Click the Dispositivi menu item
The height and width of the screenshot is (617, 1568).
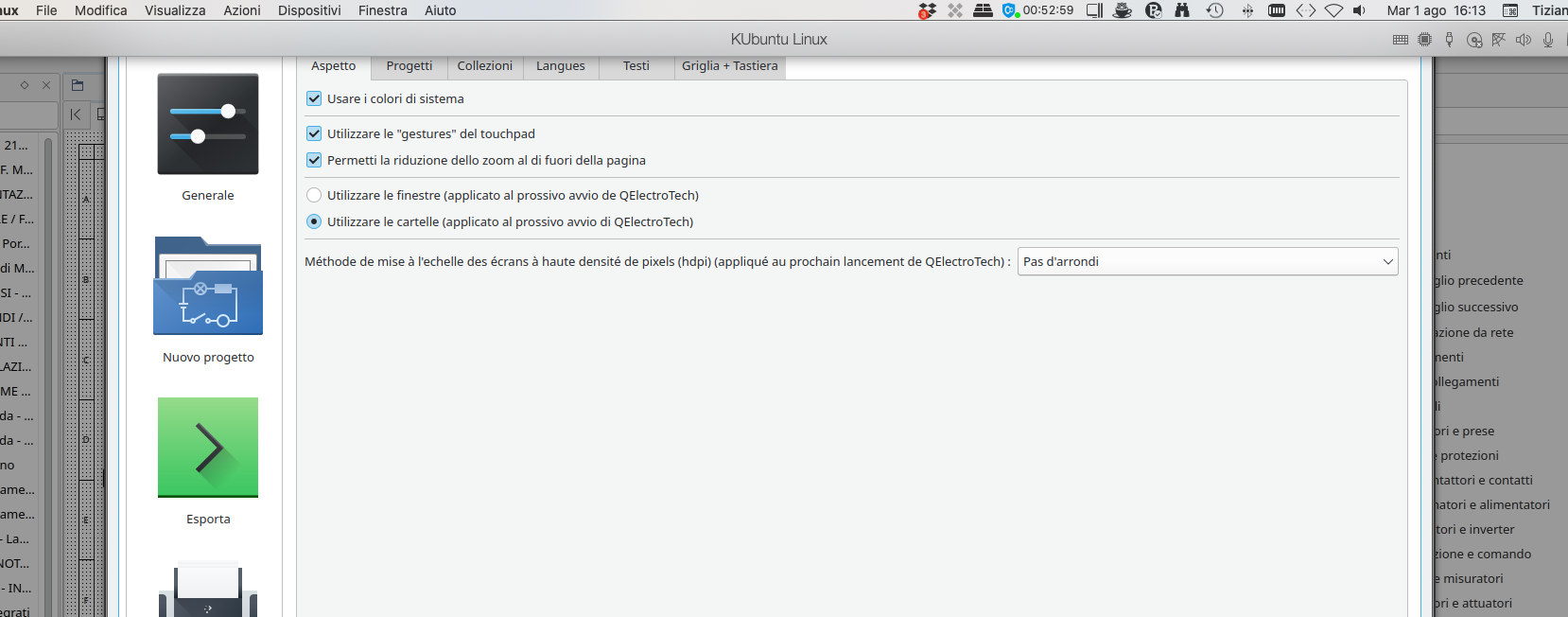309,10
